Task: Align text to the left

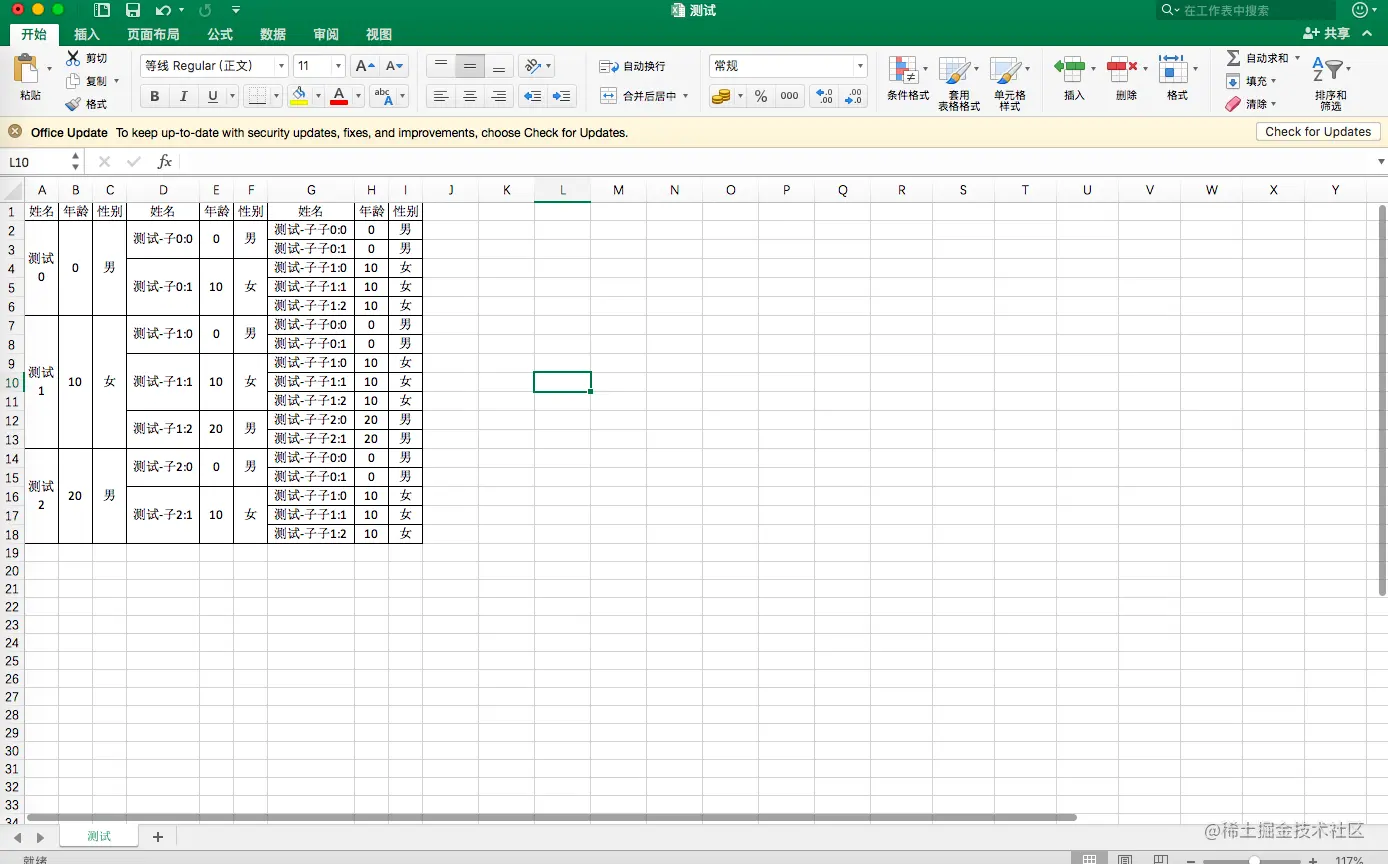Action: tap(440, 96)
